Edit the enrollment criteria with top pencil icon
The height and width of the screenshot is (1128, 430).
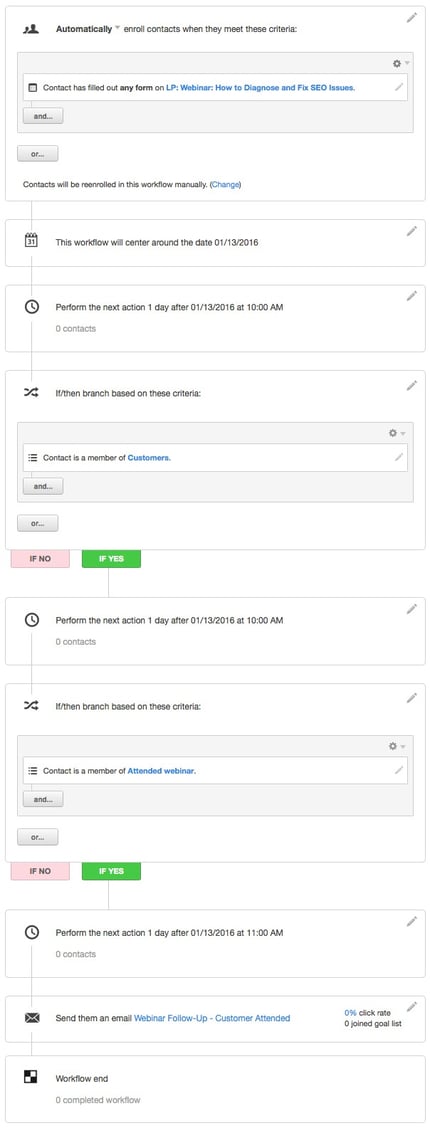pyautogui.click(x=411, y=18)
